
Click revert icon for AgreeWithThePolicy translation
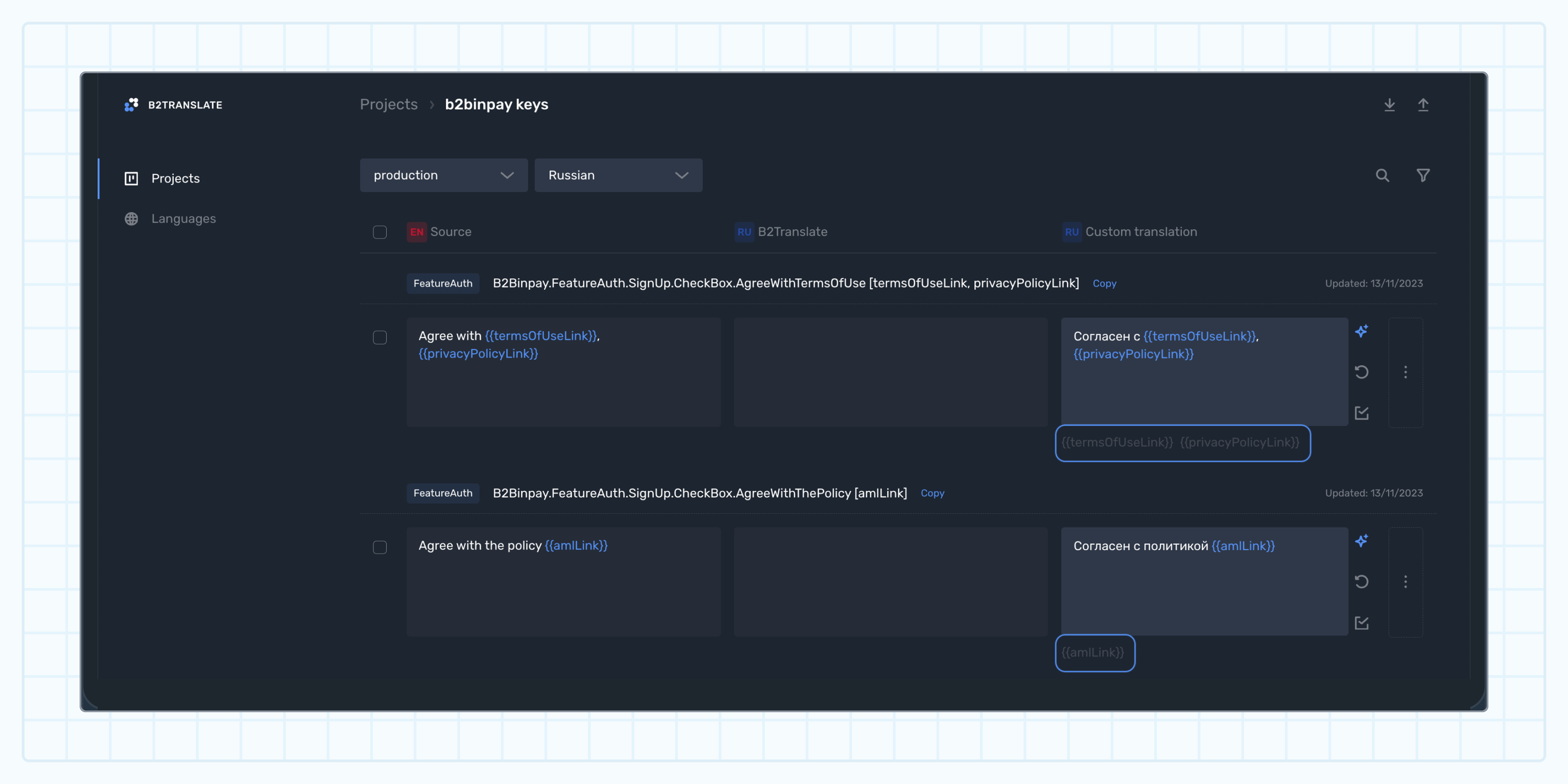pyautogui.click(x=1362, y=581)
